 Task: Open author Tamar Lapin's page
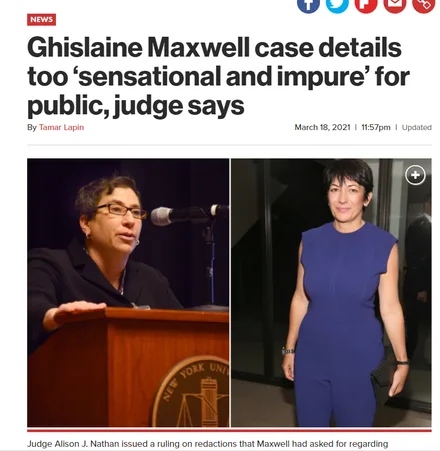(61, 127)
